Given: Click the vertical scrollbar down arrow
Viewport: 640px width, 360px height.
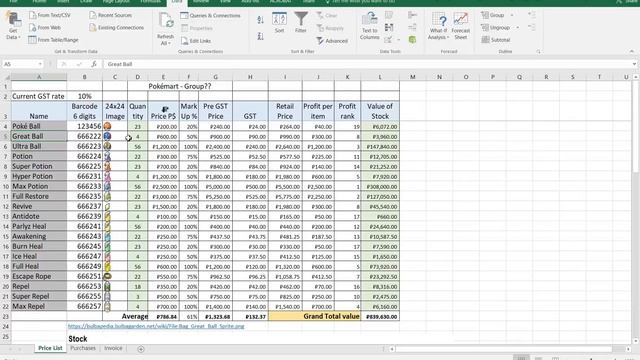Looking at the screenshot, I should (x=636, y=341).
